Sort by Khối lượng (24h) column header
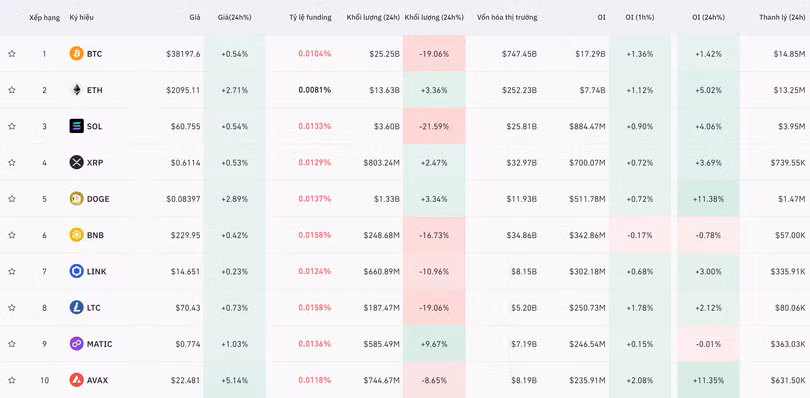 tap(373, 18)
